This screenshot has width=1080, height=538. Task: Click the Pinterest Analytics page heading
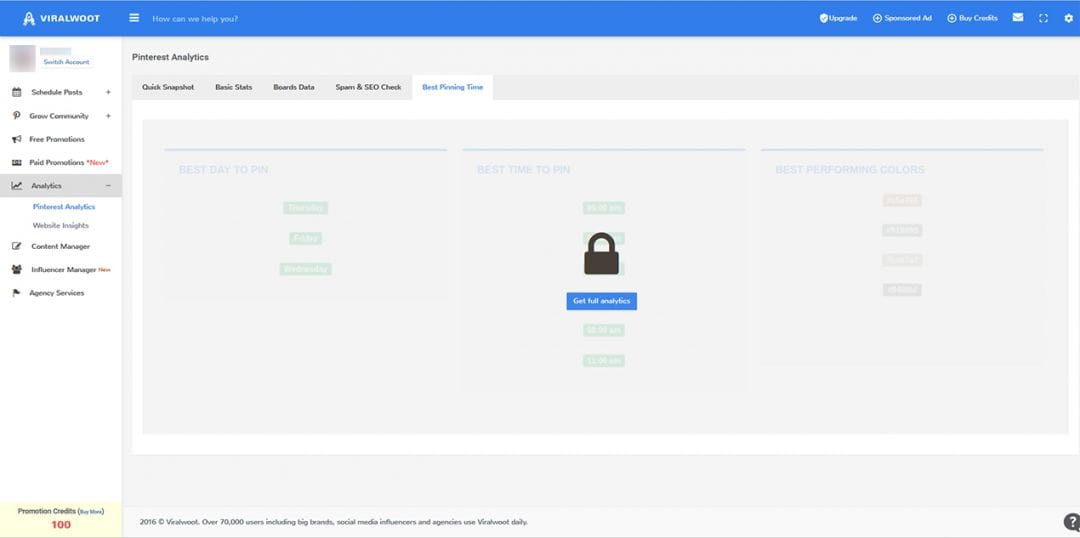click(x=170, y=57)
